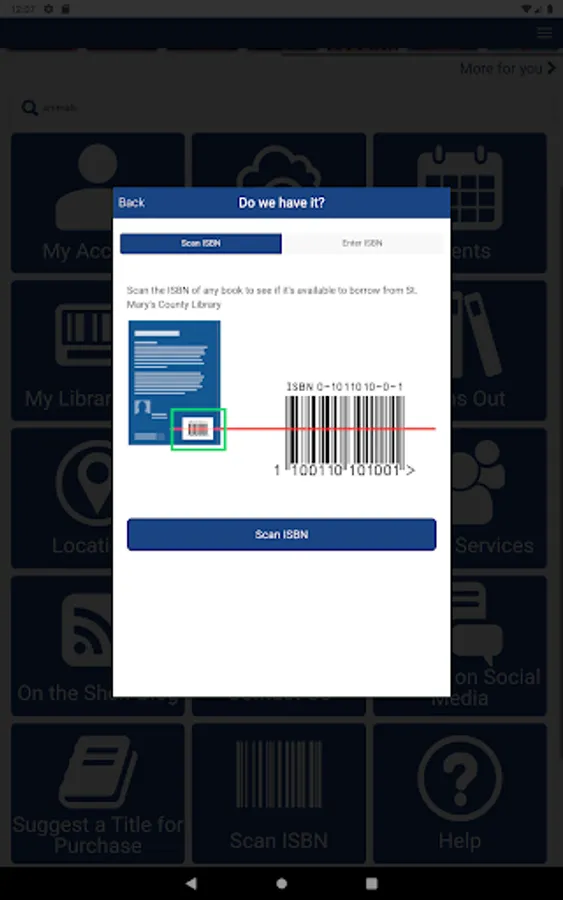The width and height of the screenshot is (563, 900).
Task: Tap the Suggest a Title book icon
Action: pyautogui.click(x=98, y=771)
